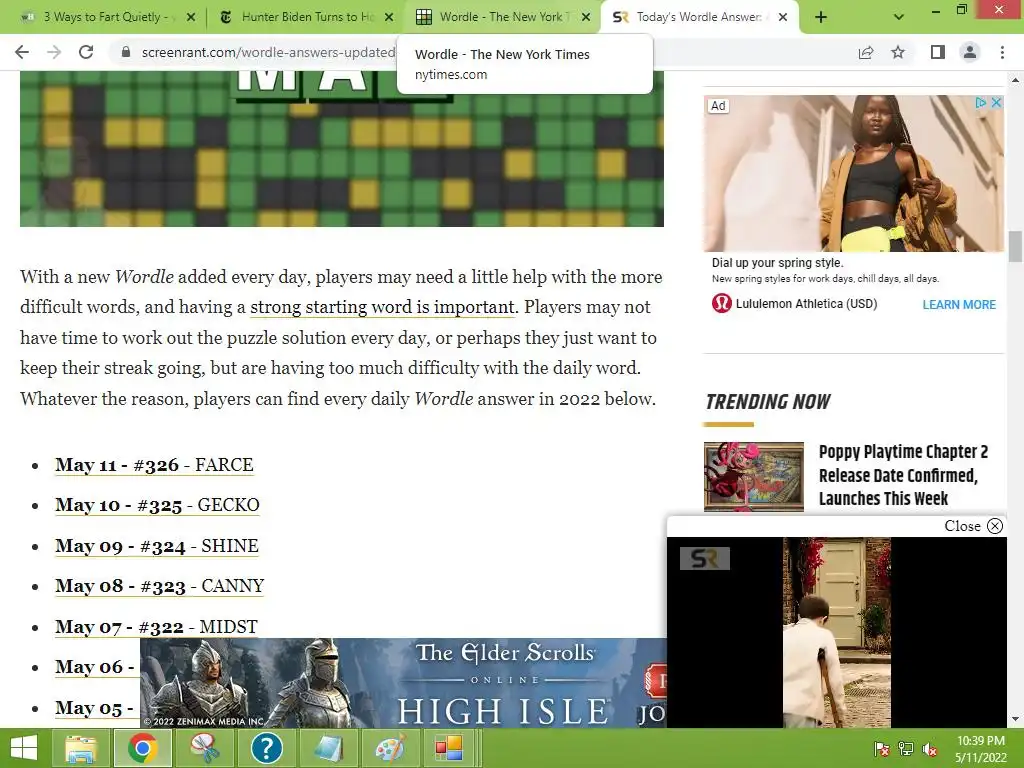This screenshot has width=1024, height=768.
Task: Click the padlock site info icon
Action: click(126, 52)
